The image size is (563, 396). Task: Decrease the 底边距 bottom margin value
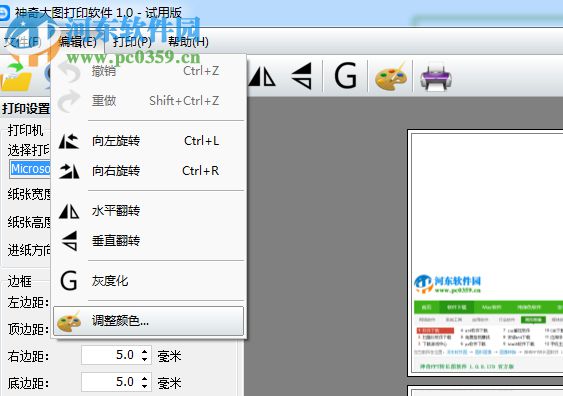pyautogui.click(x=144, y=386)
